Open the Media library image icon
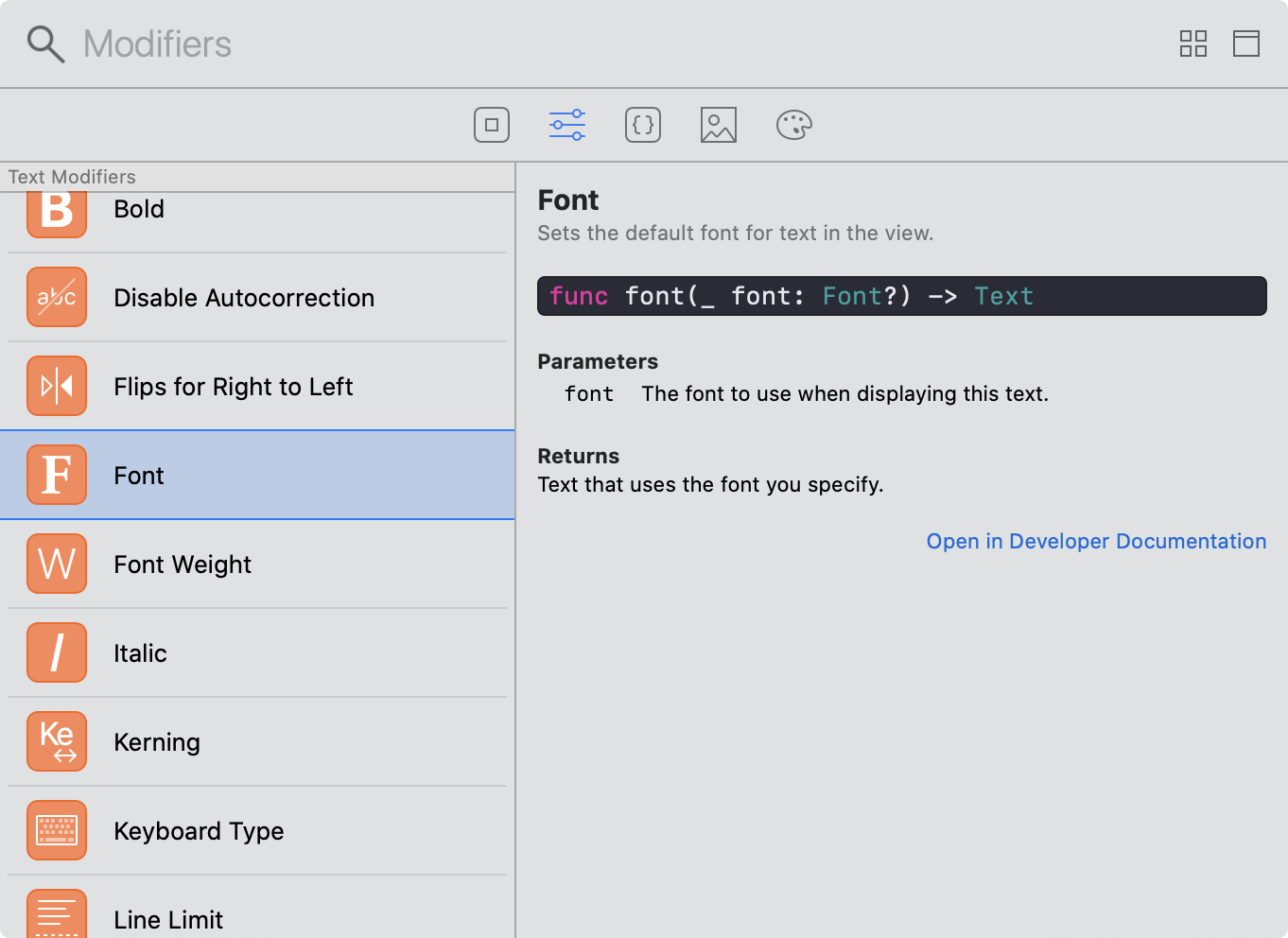Image resolution: width=1288 pixels, height=938 pixels. point(718,125)
